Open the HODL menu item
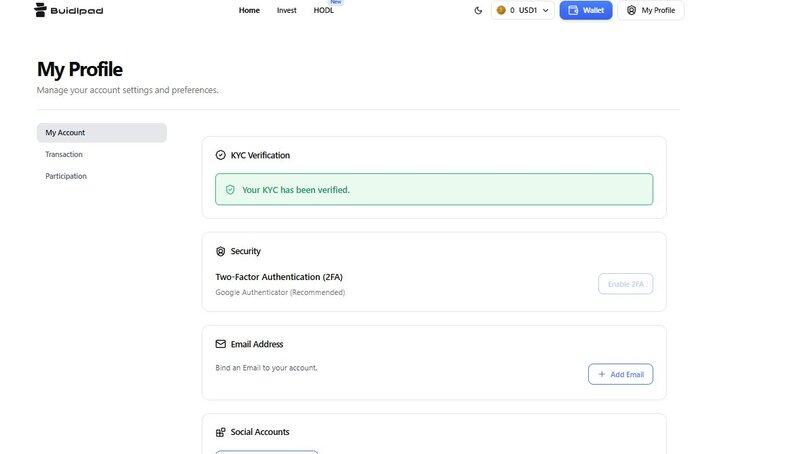 [x=324, y=10]
